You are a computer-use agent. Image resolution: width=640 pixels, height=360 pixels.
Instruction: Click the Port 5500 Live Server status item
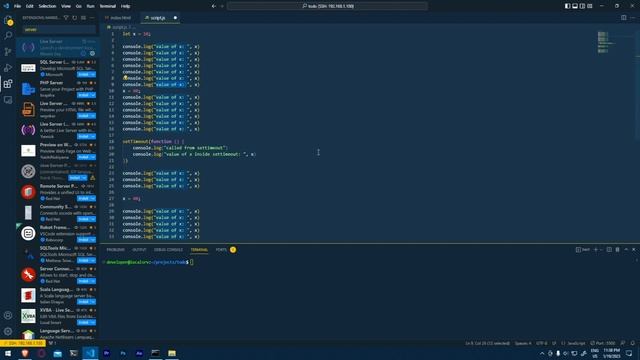(x=602, y=343)
